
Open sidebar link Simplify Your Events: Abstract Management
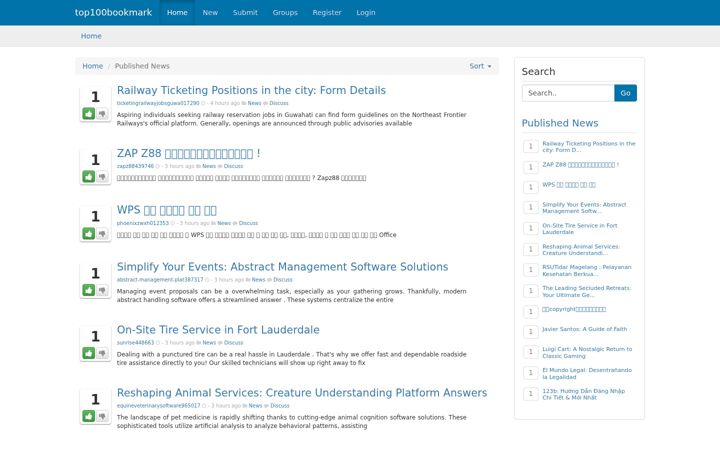click(584, 208)
